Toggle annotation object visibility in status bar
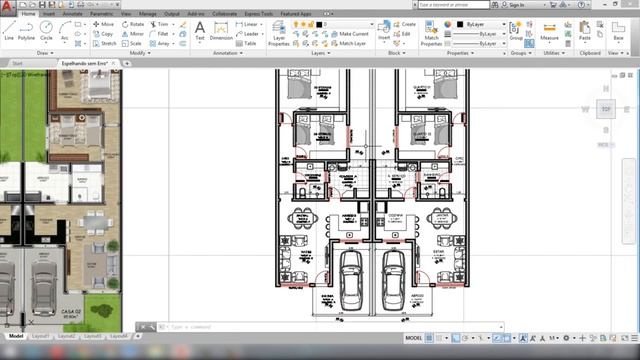 pos(523,338)
